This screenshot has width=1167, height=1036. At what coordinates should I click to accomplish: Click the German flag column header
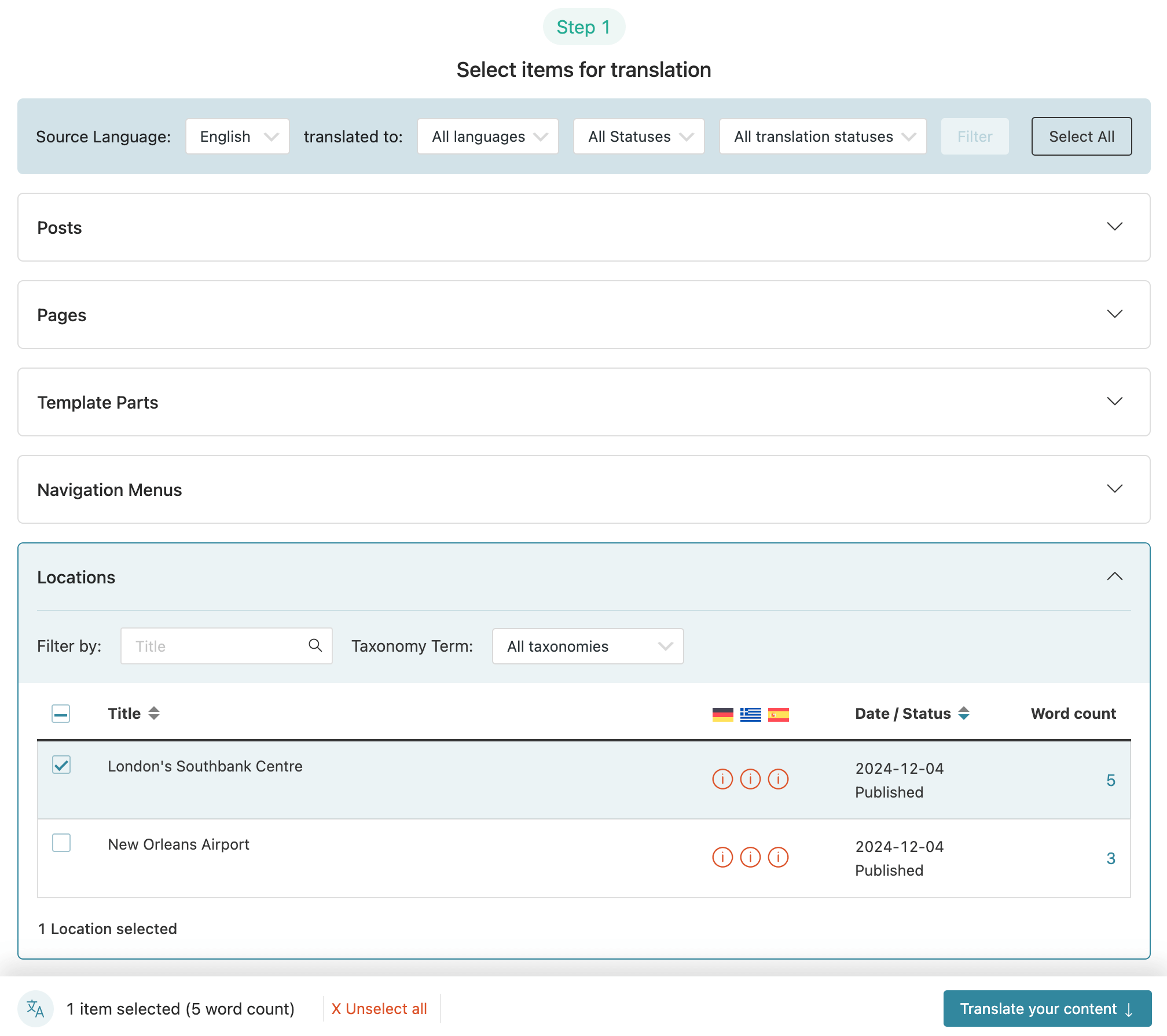[722, 714]
